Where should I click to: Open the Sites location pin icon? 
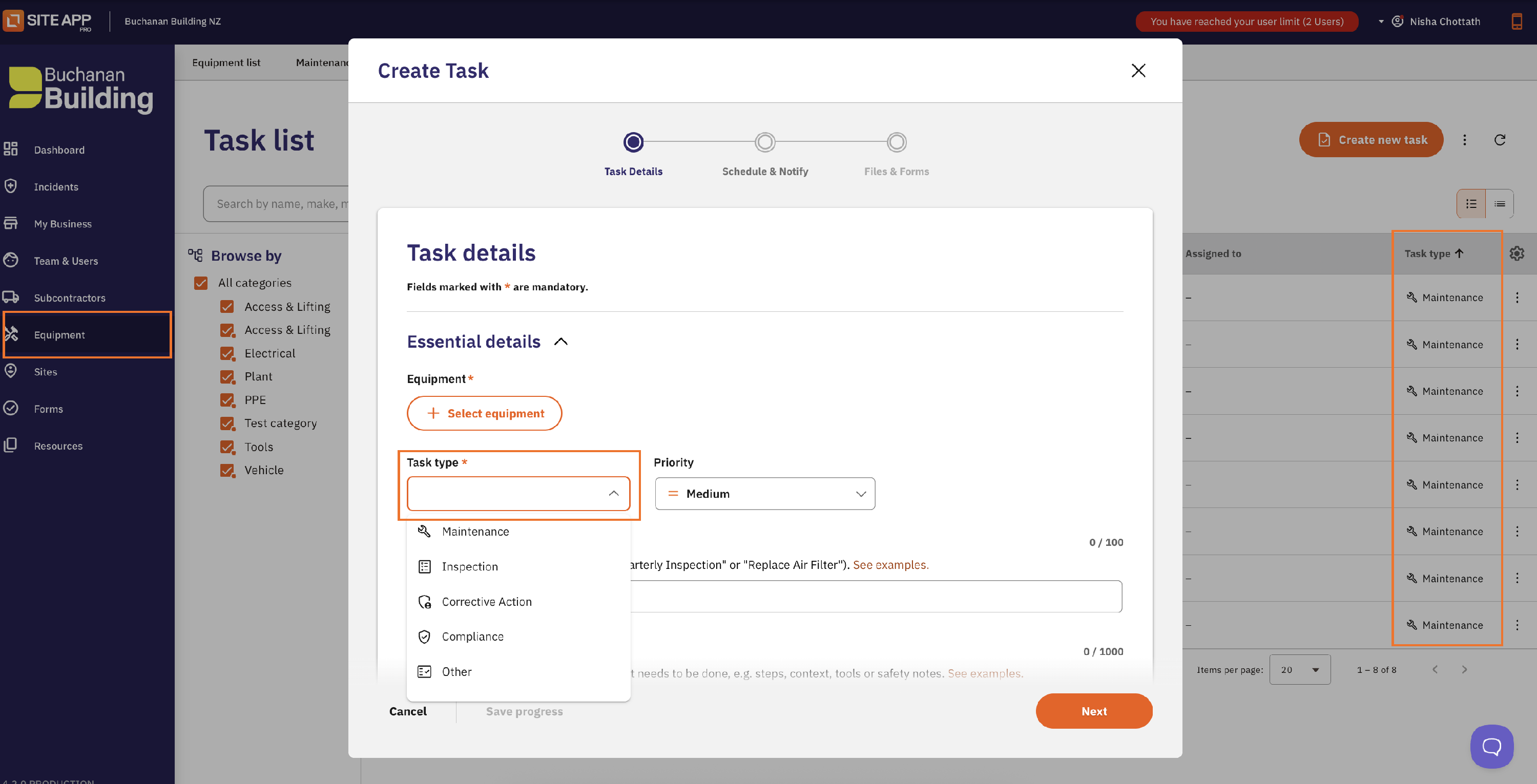(x=11, y=371)
